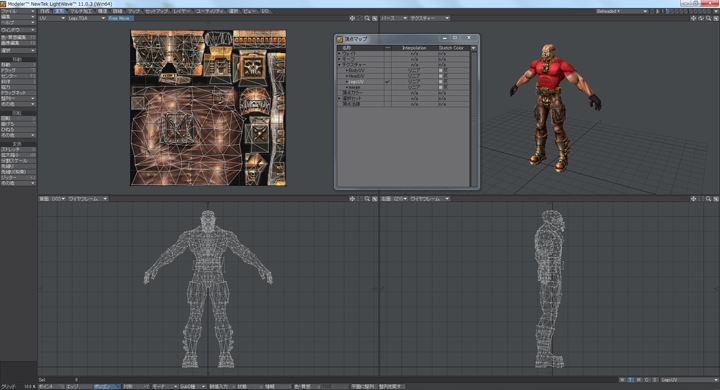
Task: Toggle the checkmark cell on the LegsUV row
Action: tap(388, 82)
